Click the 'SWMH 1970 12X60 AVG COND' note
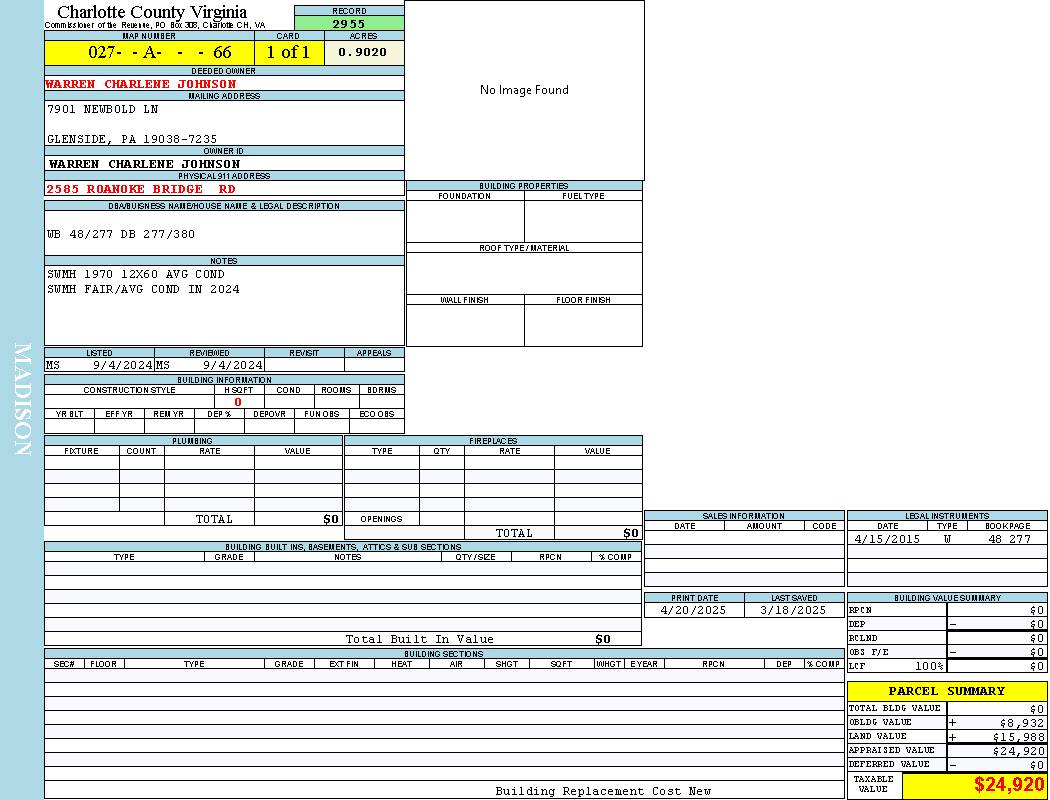Viewport: 1050px width, 800px height. click(x=136, y=274)
